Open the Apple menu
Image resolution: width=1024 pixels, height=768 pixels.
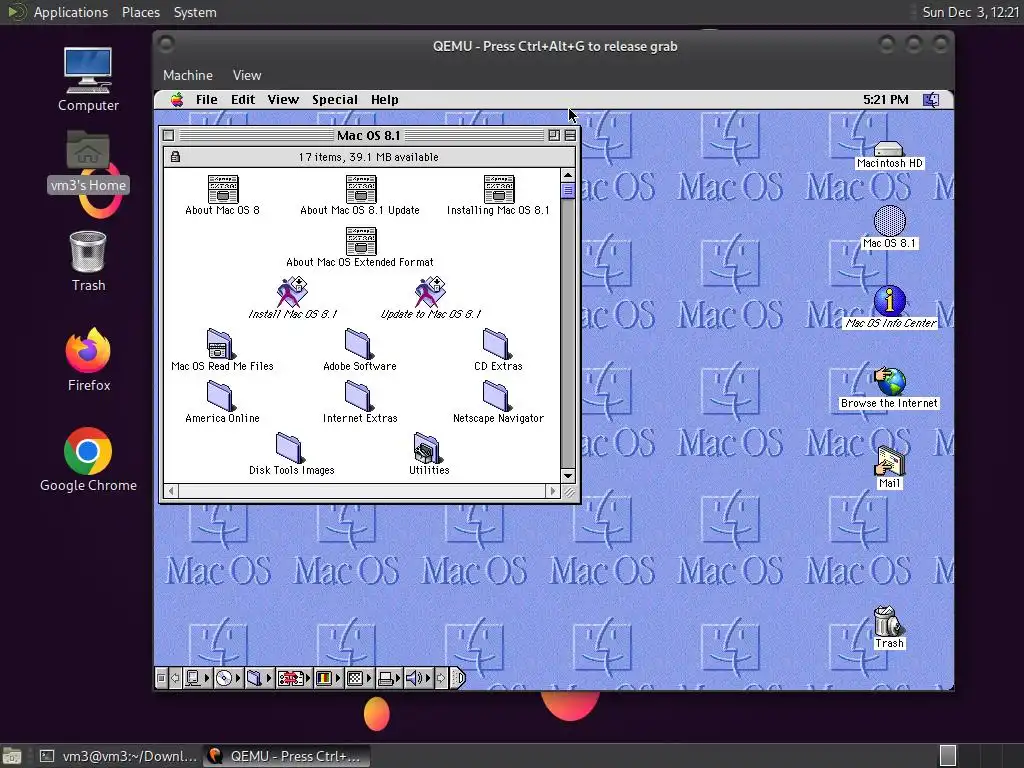click(x=177, y=100)
